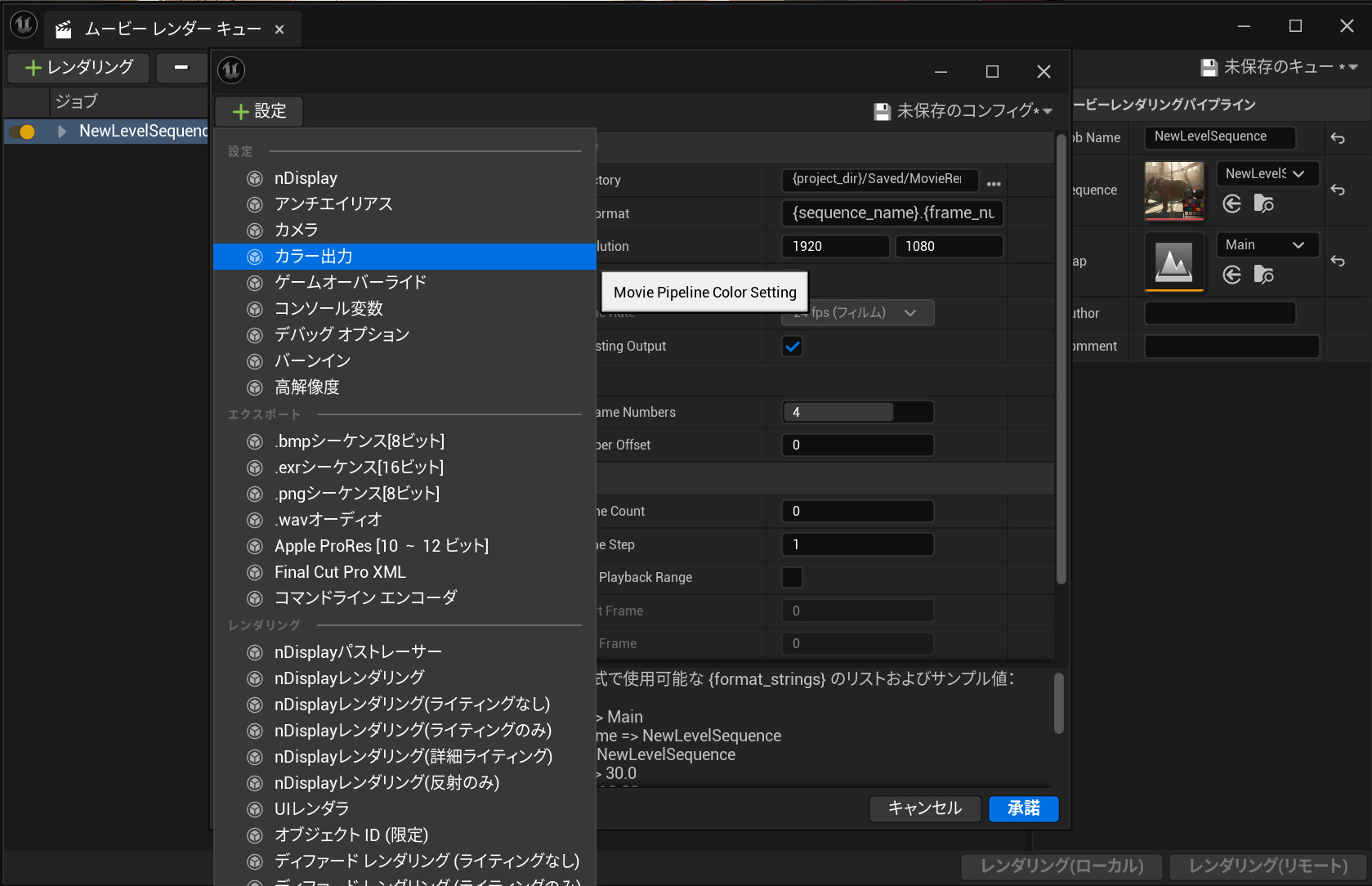
Task: Reset the Job Name to default
Action: pyautogui.click(x=1338, y=138)
